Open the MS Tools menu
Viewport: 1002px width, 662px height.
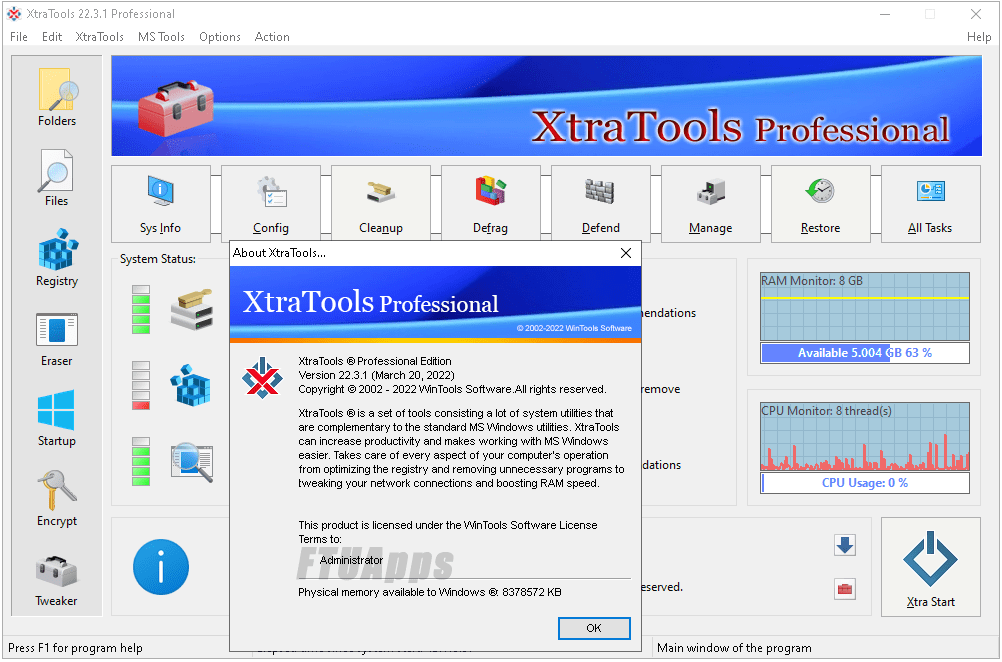coord(161,36)
